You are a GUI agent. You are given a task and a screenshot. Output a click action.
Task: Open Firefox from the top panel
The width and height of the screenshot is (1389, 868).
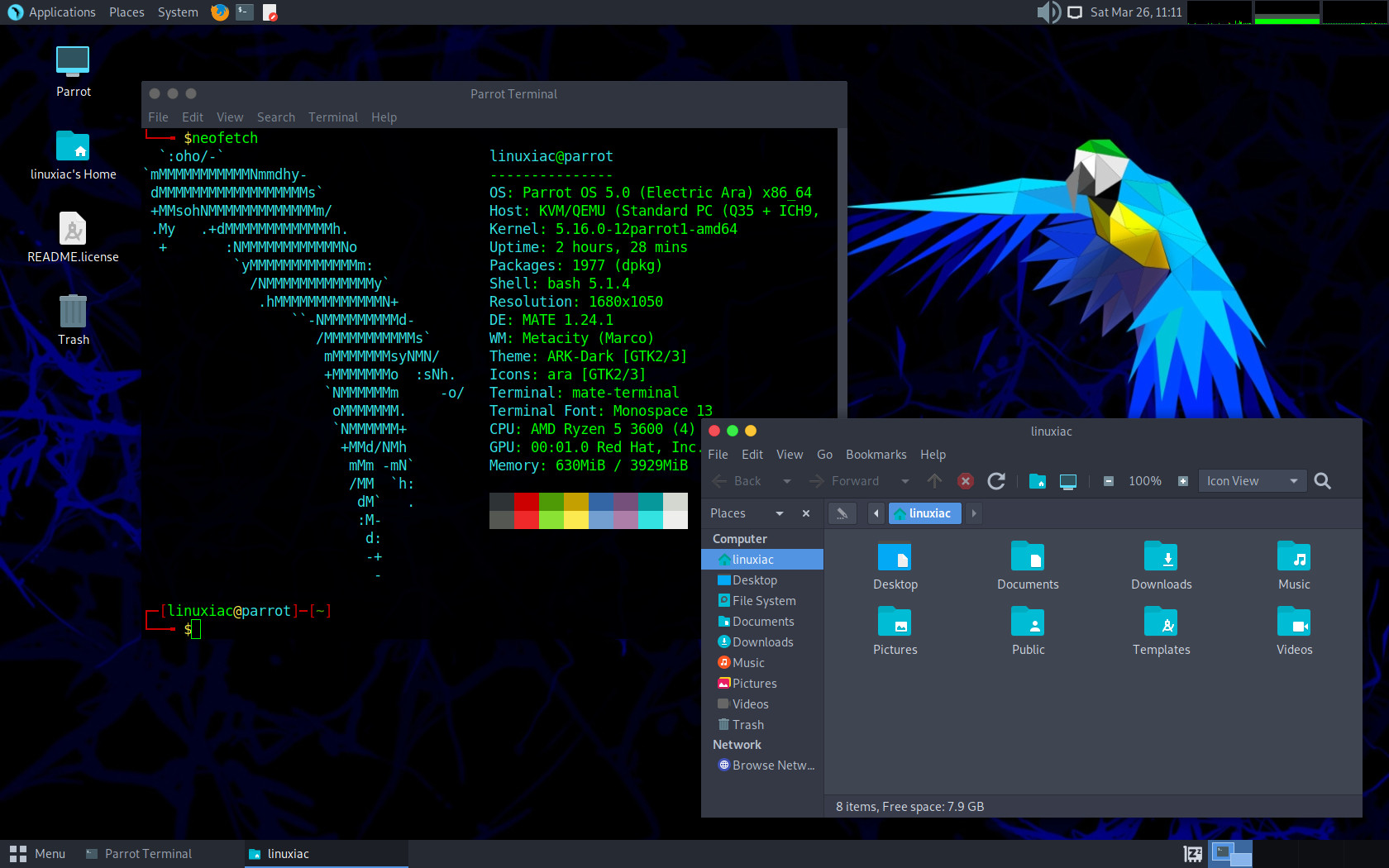pyautogui.click(x=219, y=12)
